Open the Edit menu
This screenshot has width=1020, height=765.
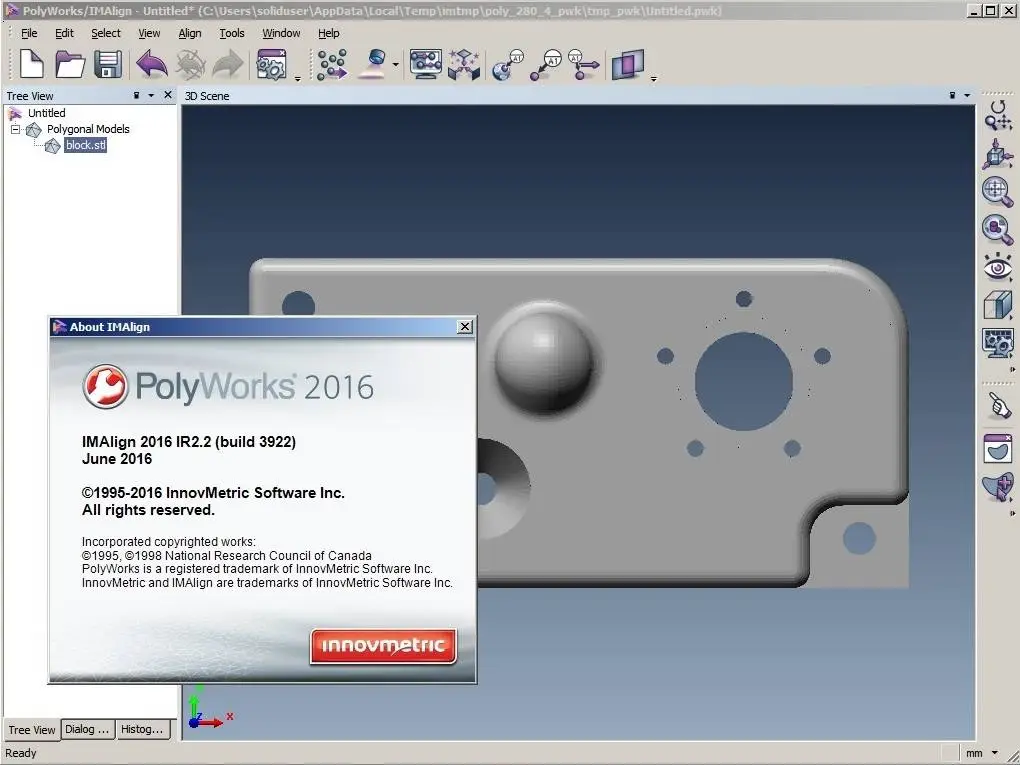pos(64,33)
